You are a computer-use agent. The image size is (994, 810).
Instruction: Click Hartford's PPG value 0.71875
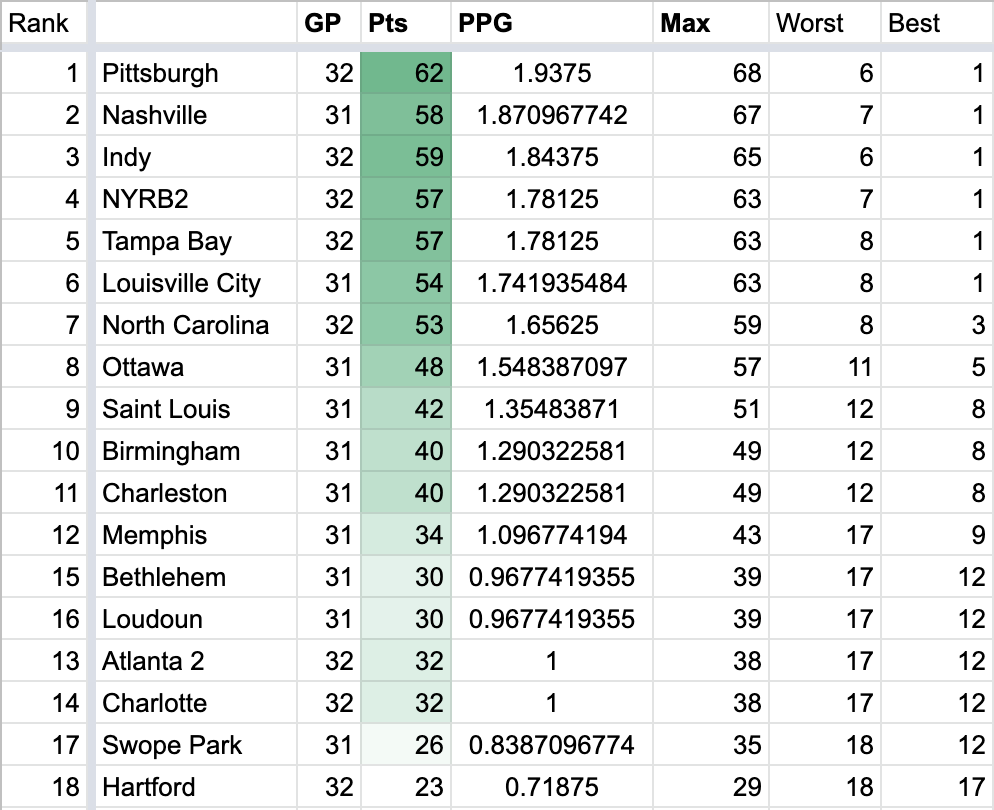point(552,787)
